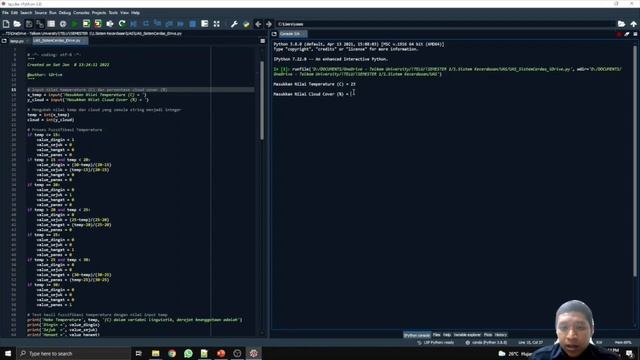Click the working directory path field
640x360 pixels.
(x=445, y=24)
